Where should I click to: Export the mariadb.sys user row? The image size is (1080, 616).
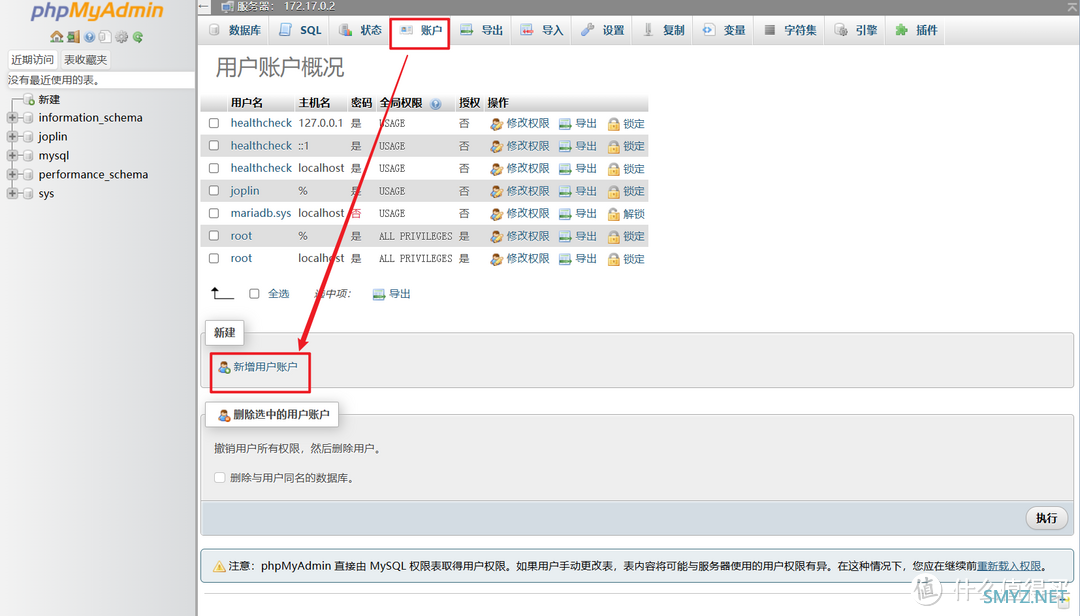578,214
